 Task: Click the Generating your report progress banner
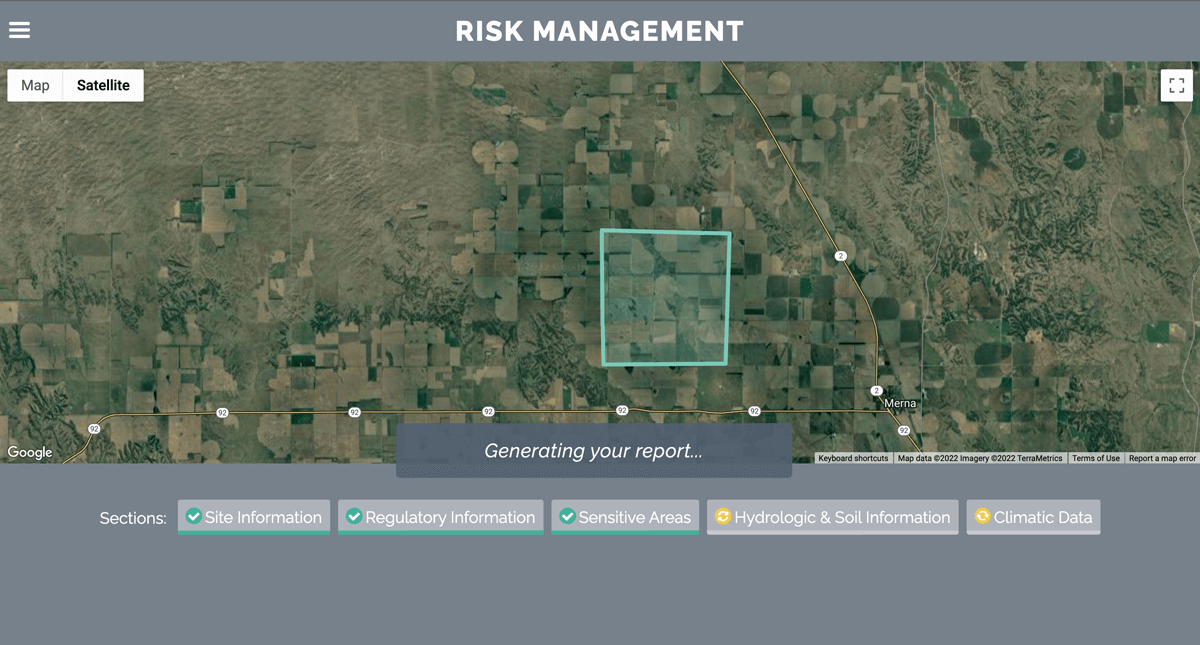[x=595, y=451]
